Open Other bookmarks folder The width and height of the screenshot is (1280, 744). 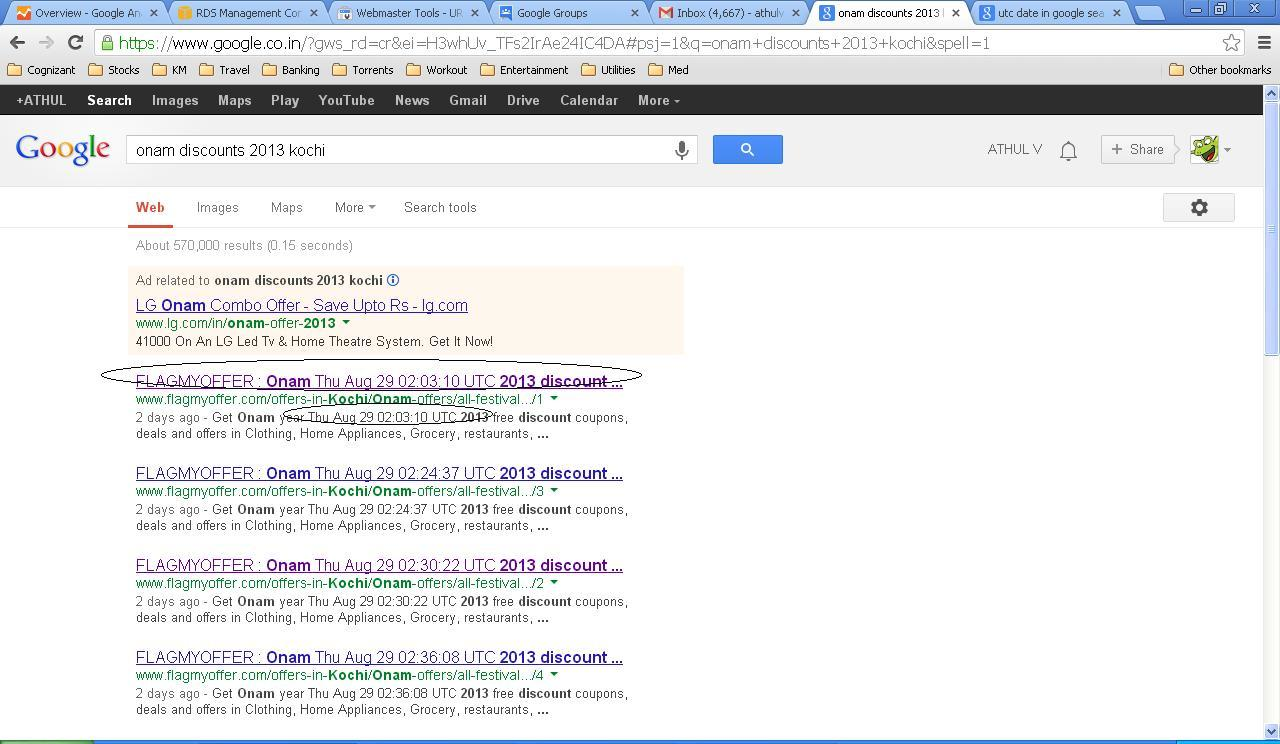pos(1220,70)
